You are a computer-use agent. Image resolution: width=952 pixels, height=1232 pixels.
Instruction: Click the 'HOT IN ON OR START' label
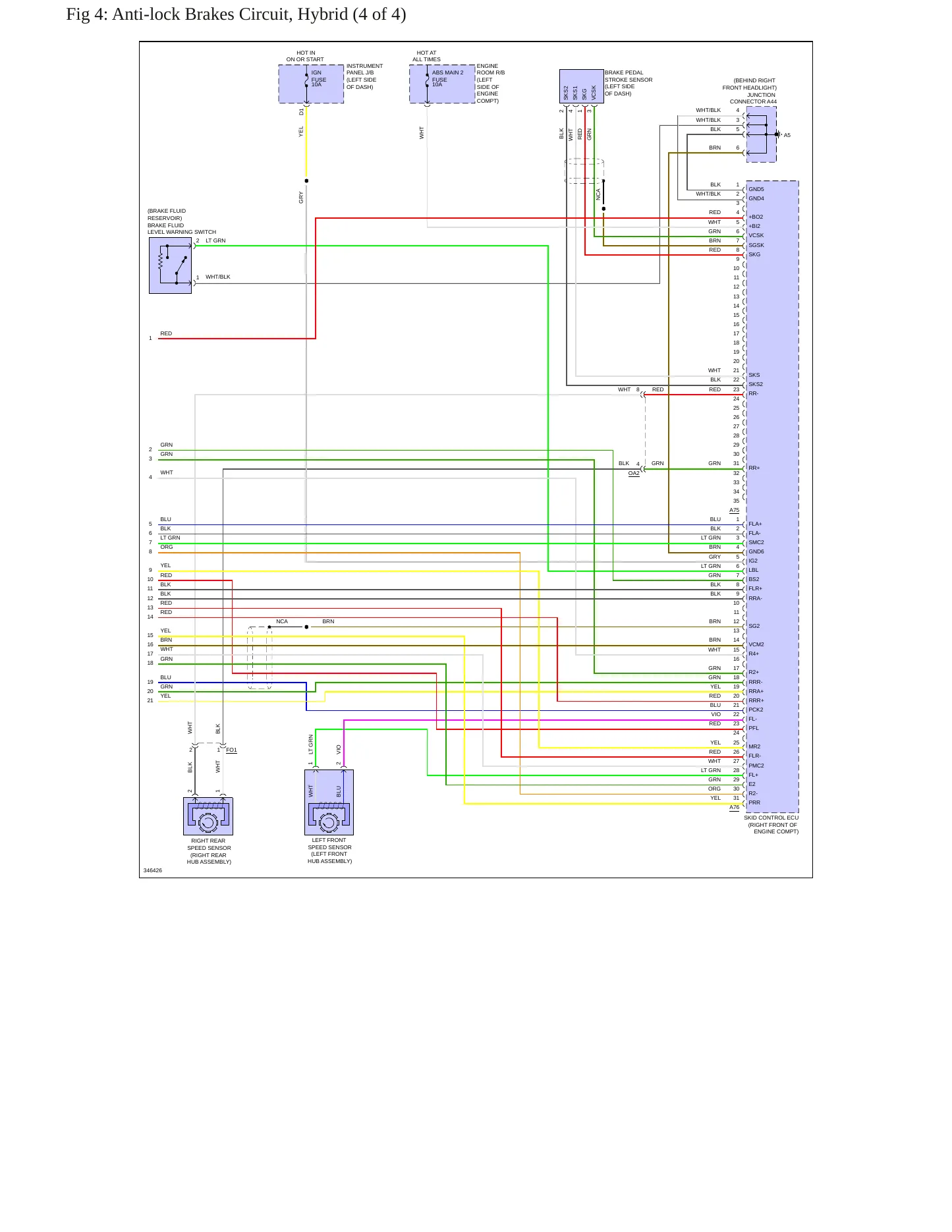(305, 56)
